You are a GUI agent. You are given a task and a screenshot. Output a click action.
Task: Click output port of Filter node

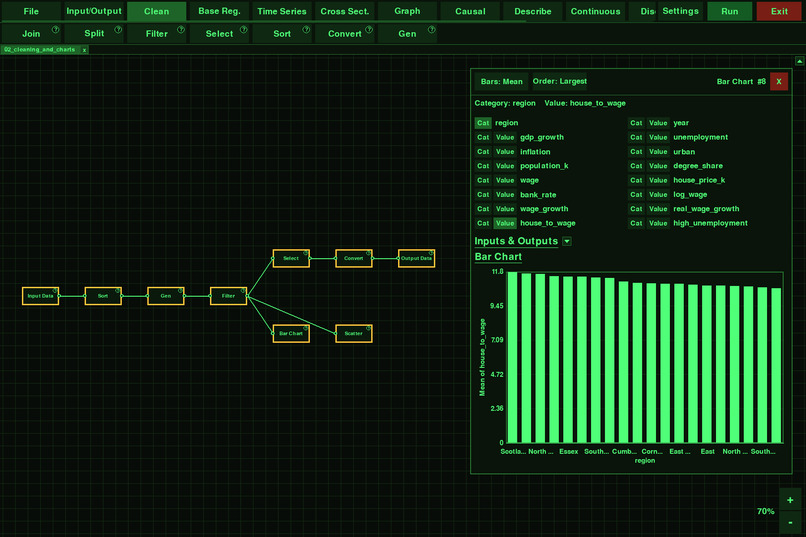click(248, 296)
